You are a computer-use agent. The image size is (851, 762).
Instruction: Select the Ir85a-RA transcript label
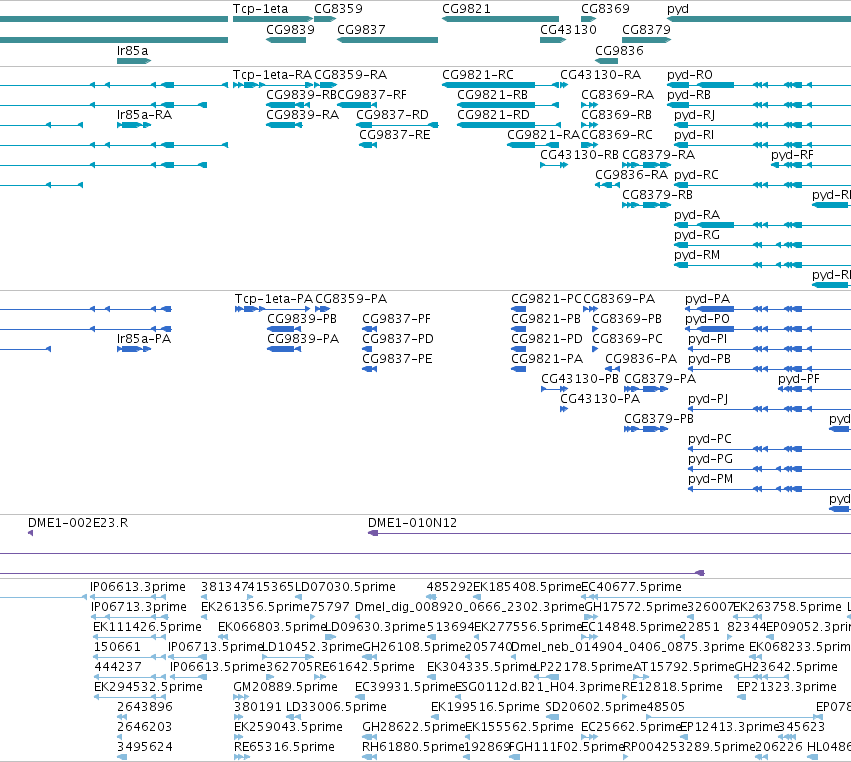(x=144, y=115)
